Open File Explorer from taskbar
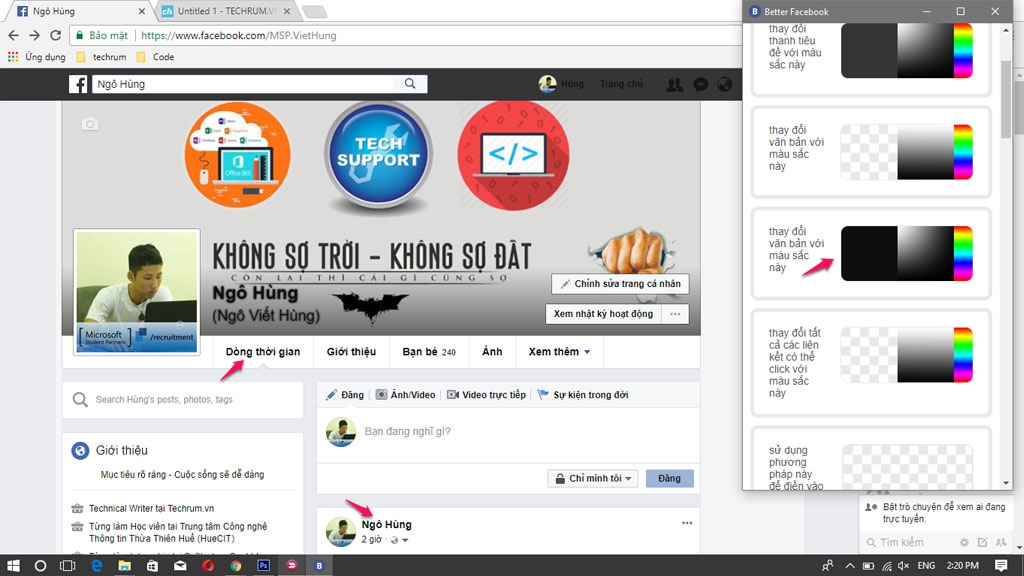Screen dimensions: 1024x576 124,566
